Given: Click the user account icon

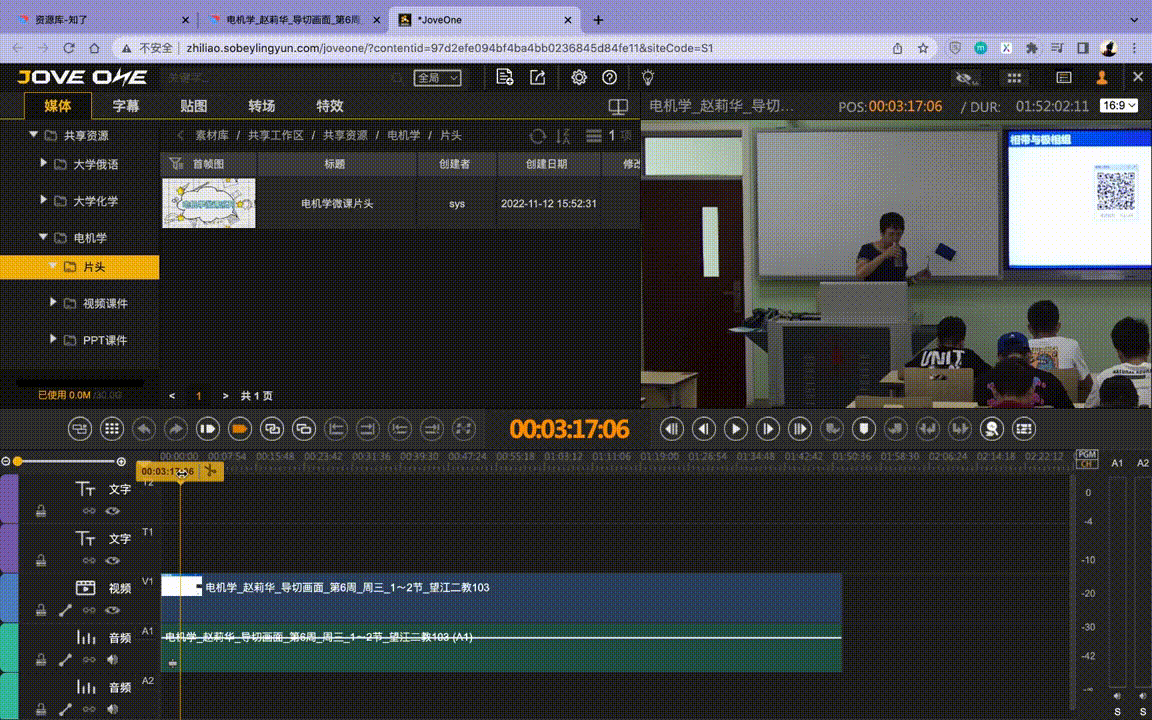Looking at the screenshot, I should 1102,78.
